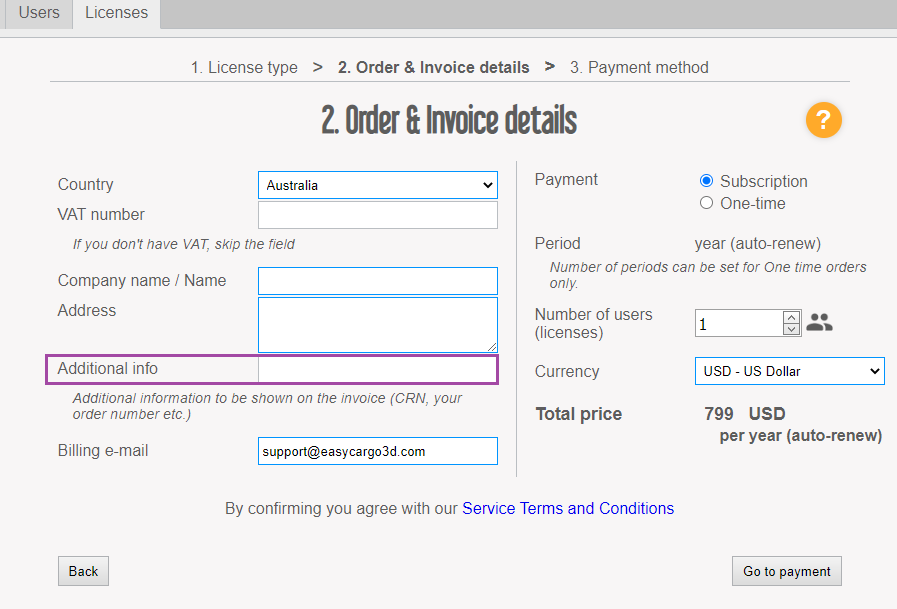Go to step 1 License type

click(244, 67)
